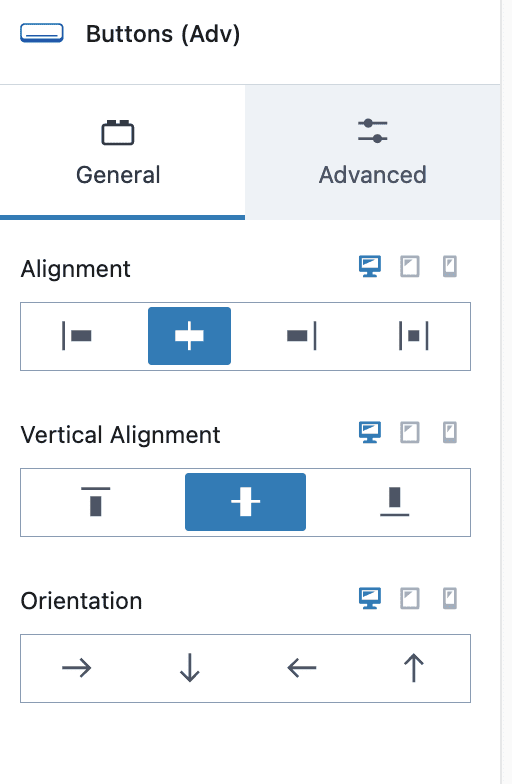This screenshot has height=784, width=512.
Task: Select left-to-right row orientation arrow
Action: 76,668
